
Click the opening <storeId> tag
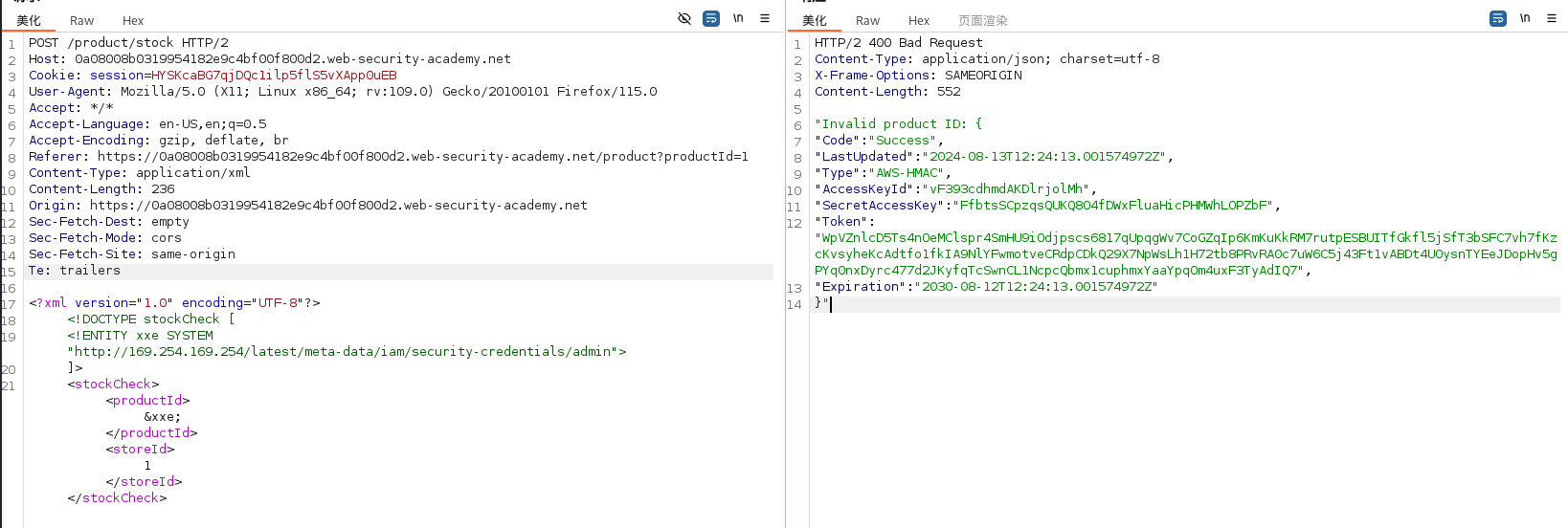140,449
